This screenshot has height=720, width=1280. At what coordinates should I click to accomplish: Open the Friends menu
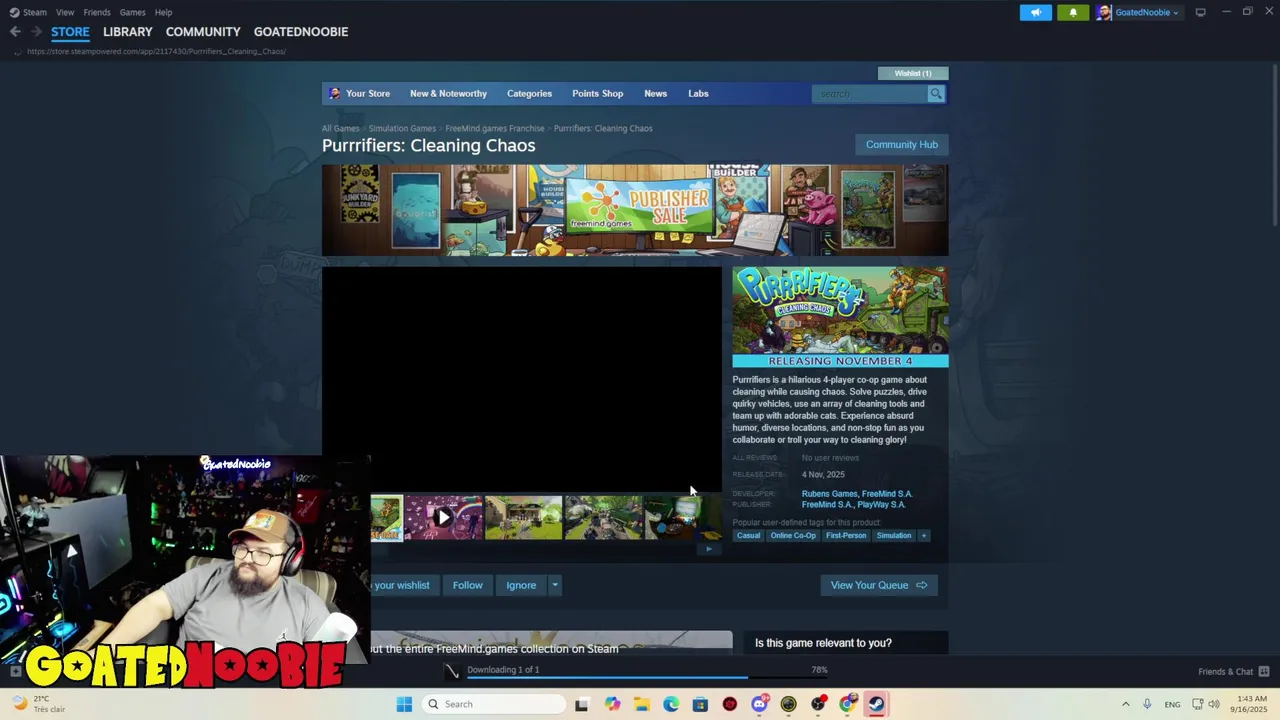pyautogui.click(x=97, y=12)
